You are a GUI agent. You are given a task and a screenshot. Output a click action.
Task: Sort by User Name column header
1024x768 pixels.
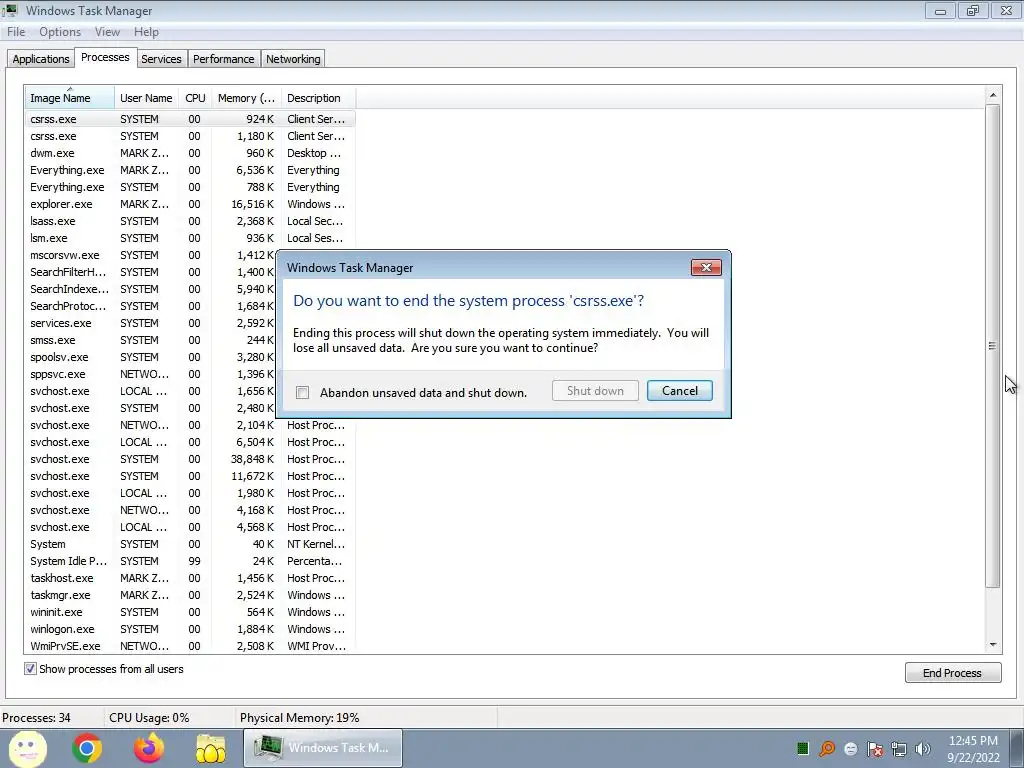[x=146, y=98]
